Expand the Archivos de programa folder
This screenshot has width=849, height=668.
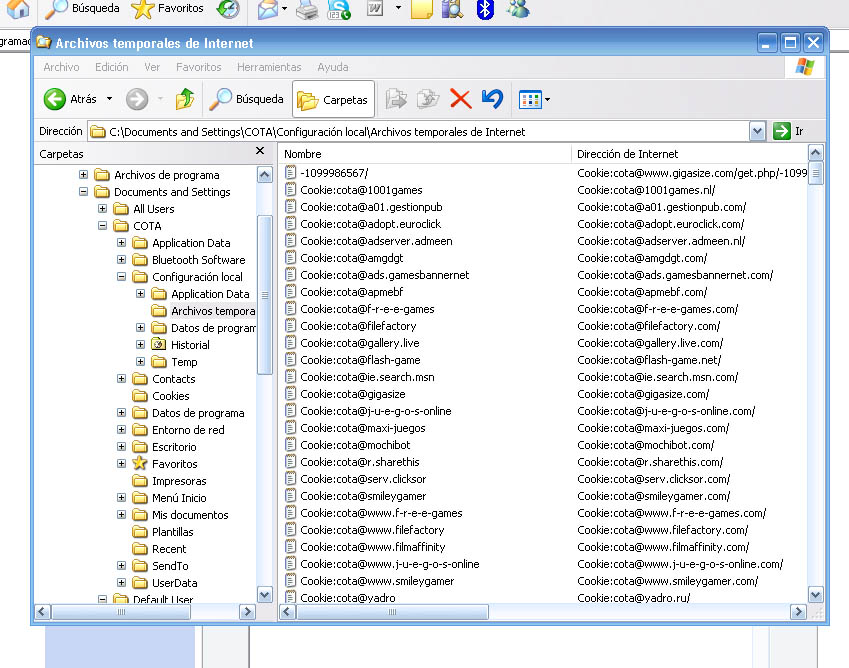coord(83,175)
